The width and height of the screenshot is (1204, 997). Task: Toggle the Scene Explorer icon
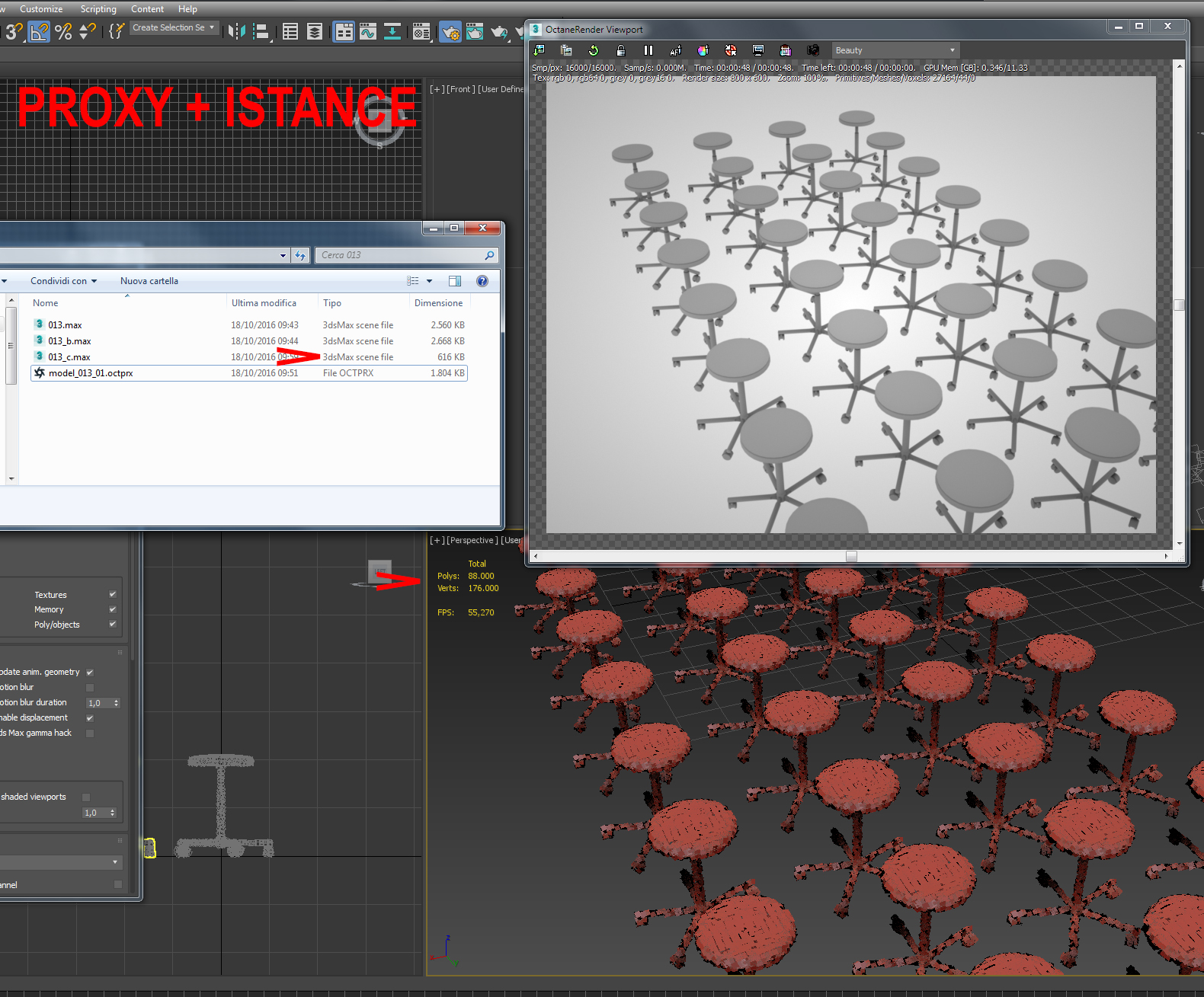coord(290,31)
